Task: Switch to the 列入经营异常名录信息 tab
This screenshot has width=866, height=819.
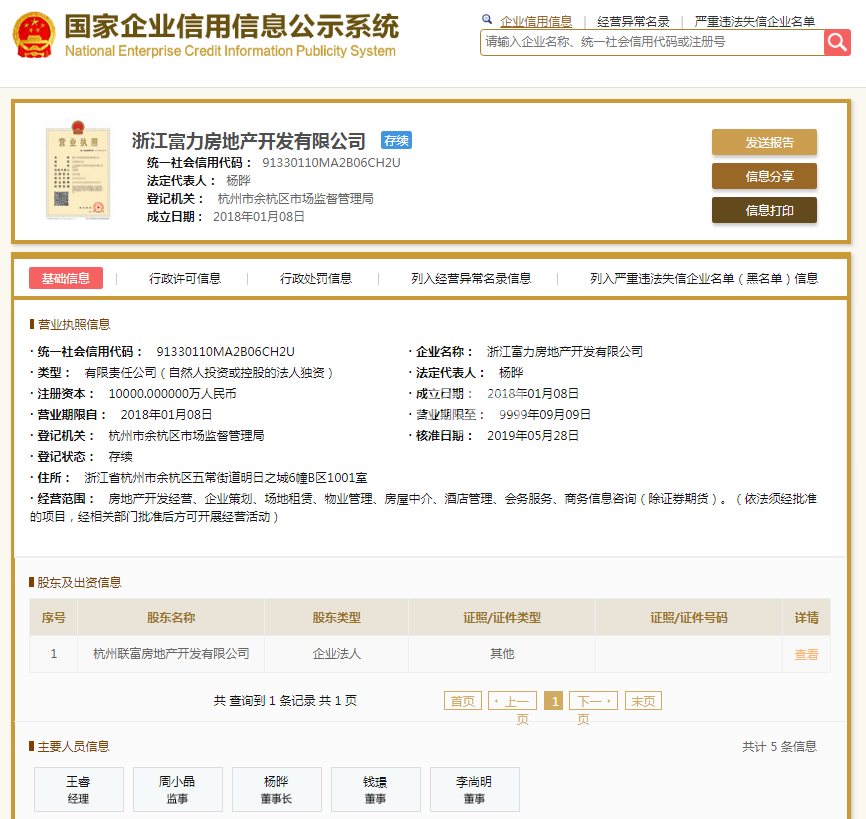Action: coord(471,278)
